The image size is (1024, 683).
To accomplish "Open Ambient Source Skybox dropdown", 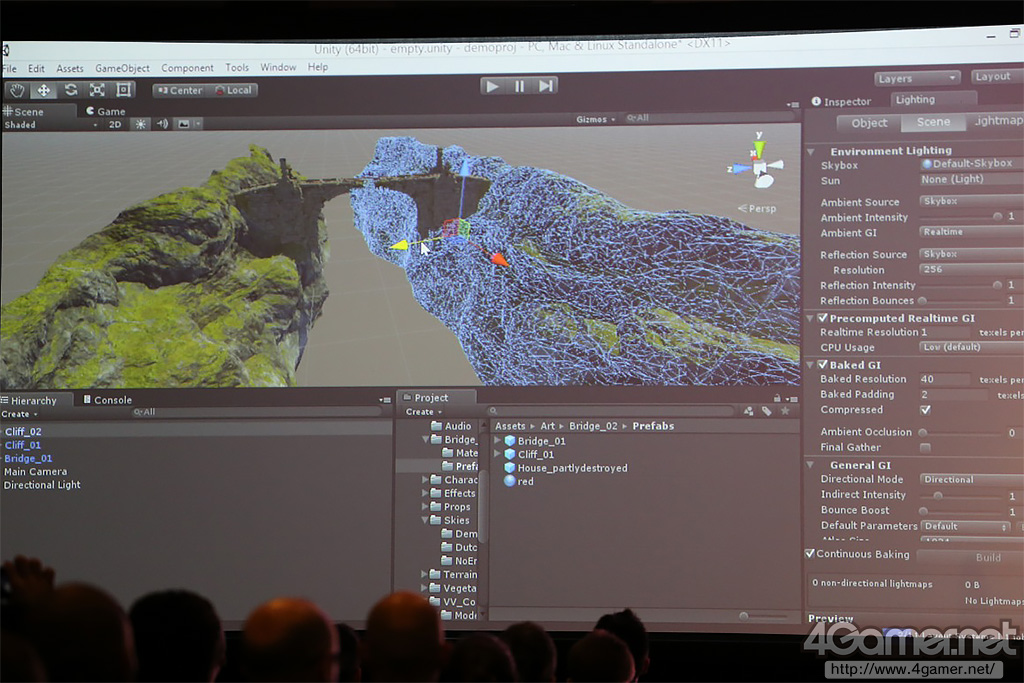I will pyautogui.click(x=971, y=201).
